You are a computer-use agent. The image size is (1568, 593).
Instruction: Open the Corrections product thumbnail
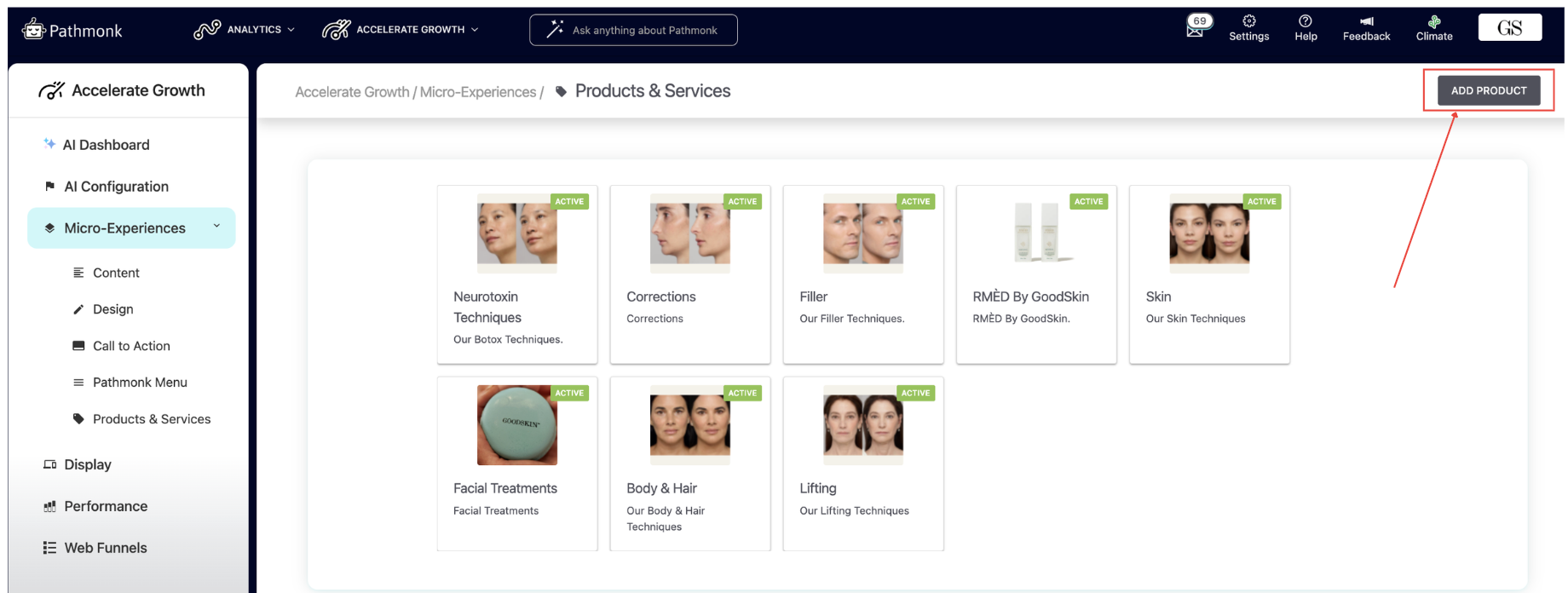pyautogui.click(x=690, y=233)
